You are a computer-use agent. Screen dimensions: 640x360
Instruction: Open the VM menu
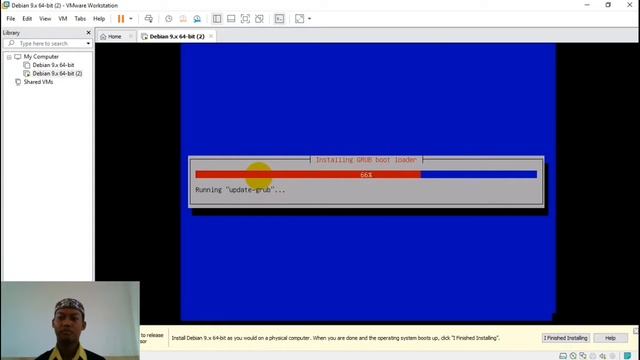pos(62,19)
